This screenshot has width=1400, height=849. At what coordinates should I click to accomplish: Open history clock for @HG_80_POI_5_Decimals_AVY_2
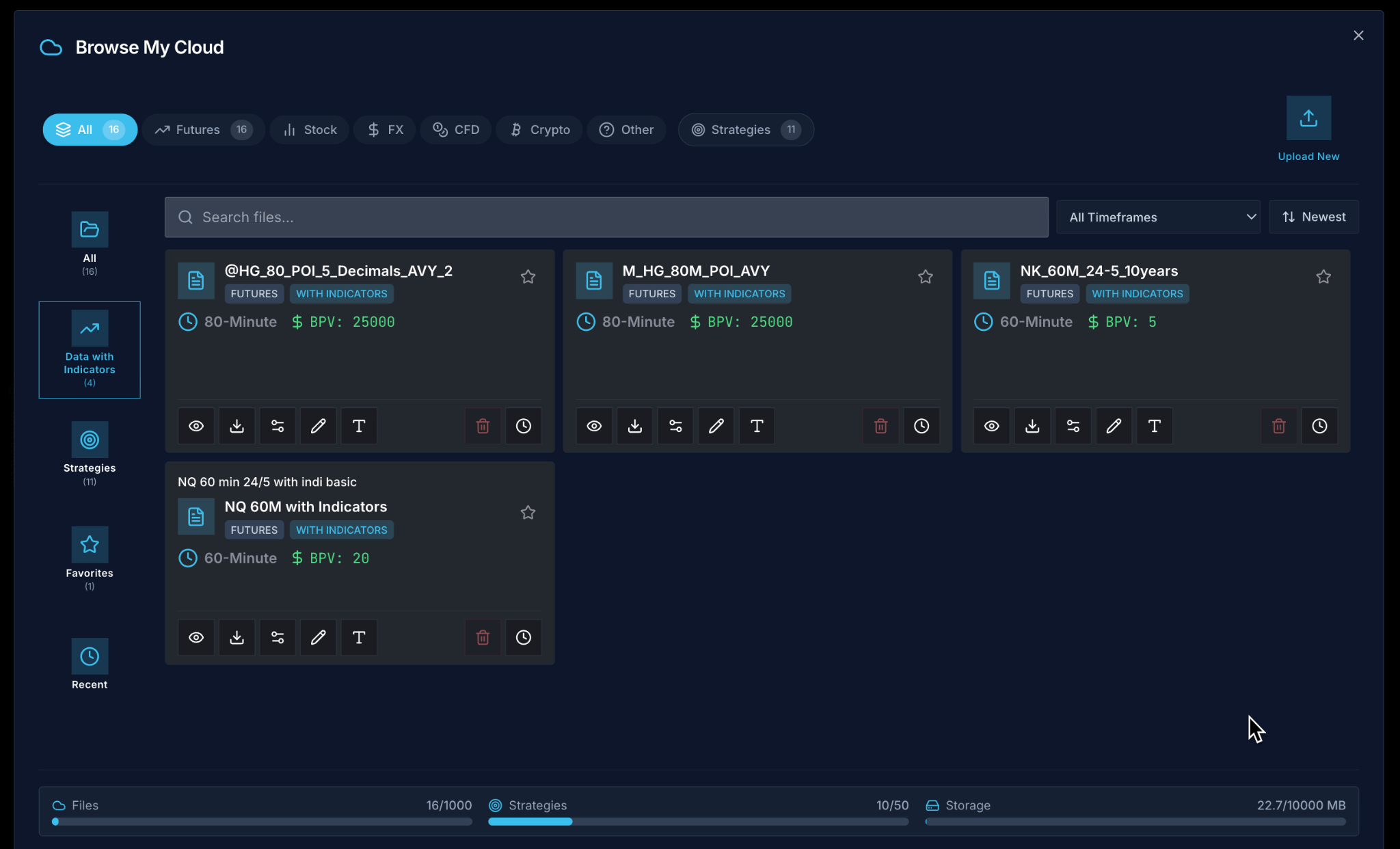click(524, 426)
